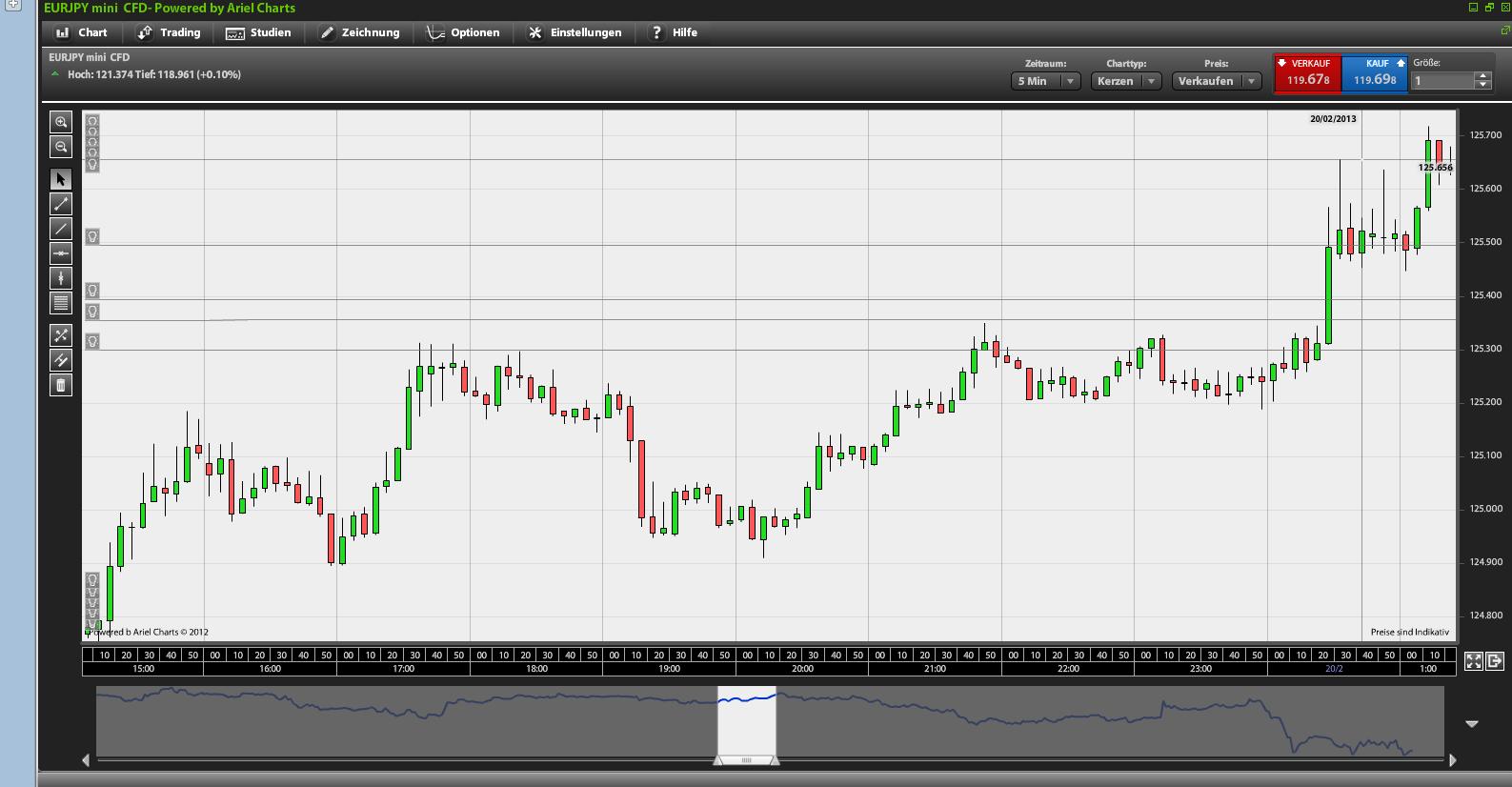Open the Studien menu
This screenshot has height=787, width=1512.
tap(259, 32)
